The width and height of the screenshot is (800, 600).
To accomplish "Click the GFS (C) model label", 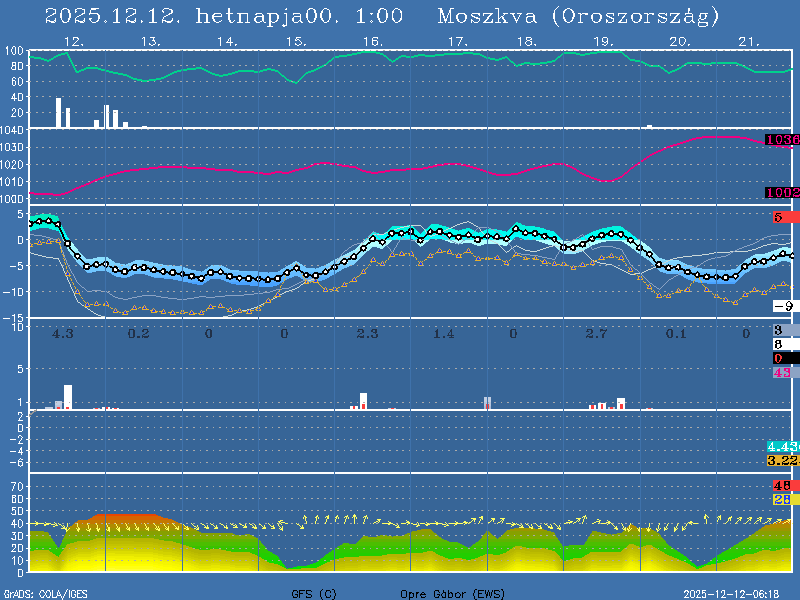I will (x=314, y=593).
